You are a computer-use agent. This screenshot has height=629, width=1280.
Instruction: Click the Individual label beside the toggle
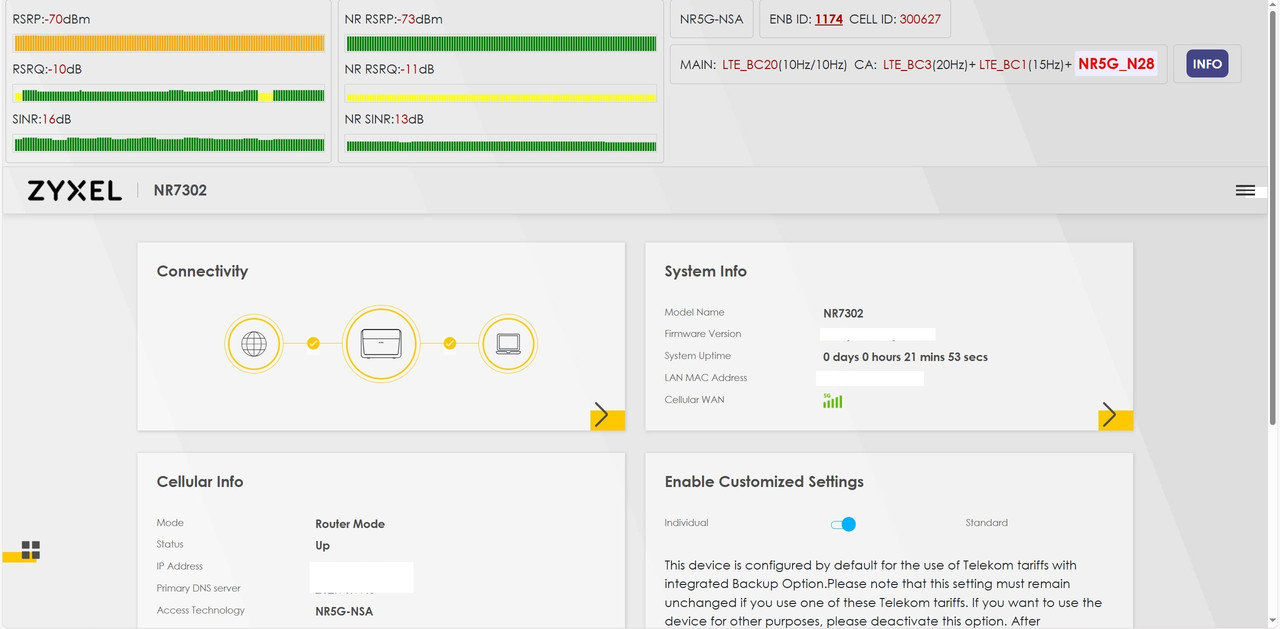(686, 523)
